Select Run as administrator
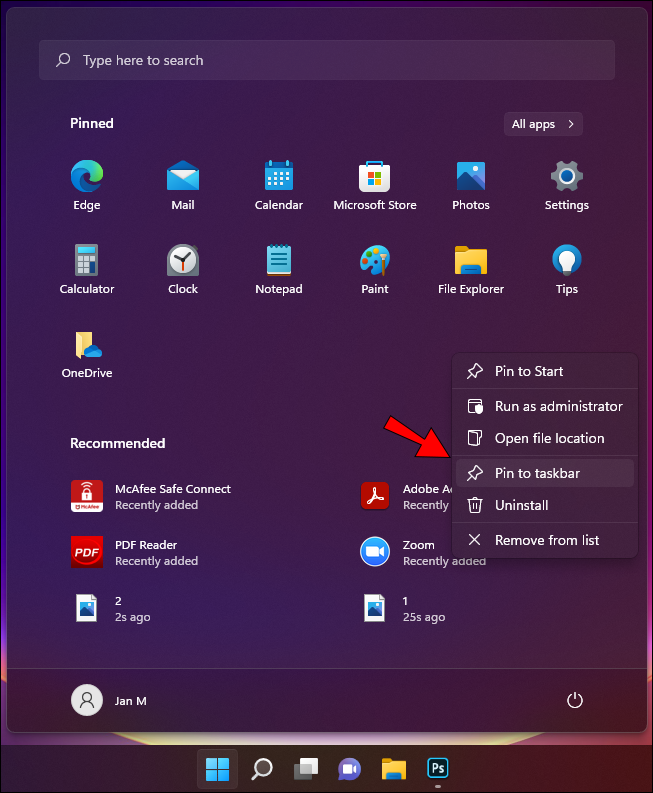This screenshot has width=653, height=793. coord(545,406)
